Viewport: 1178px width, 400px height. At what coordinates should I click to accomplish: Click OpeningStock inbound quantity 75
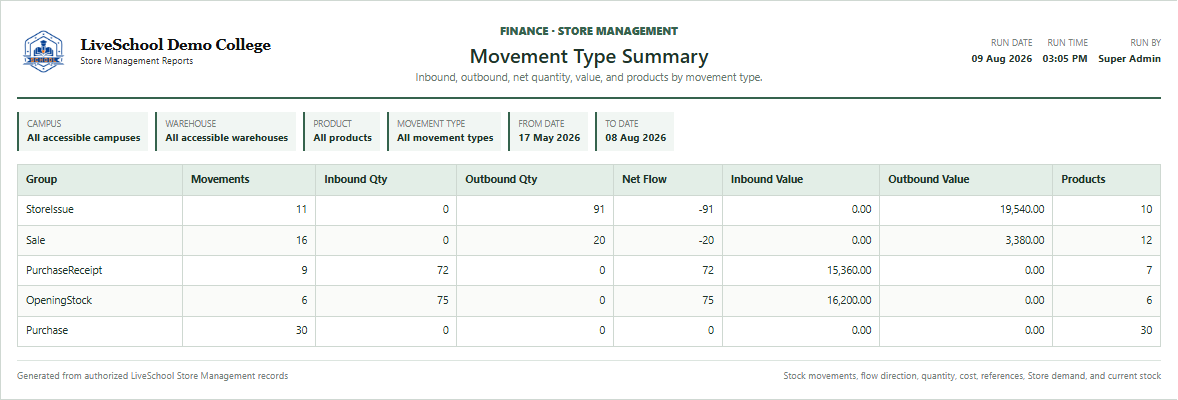click(443, 300)
